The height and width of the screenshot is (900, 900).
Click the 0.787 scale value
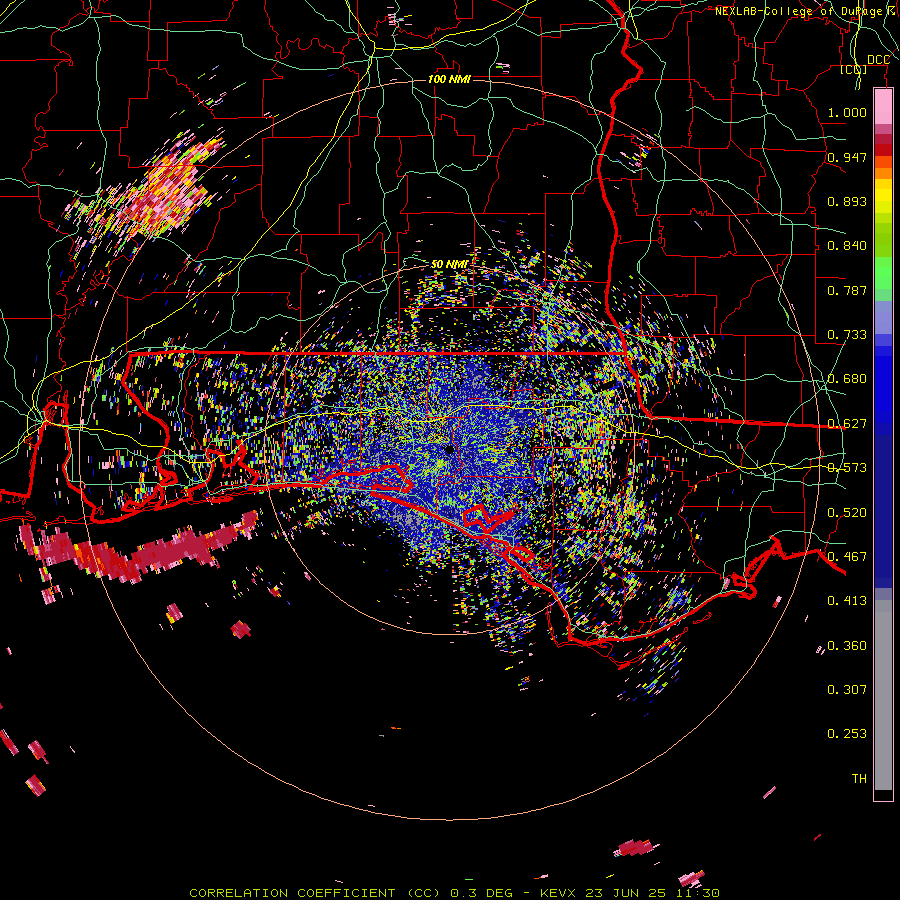847,290
